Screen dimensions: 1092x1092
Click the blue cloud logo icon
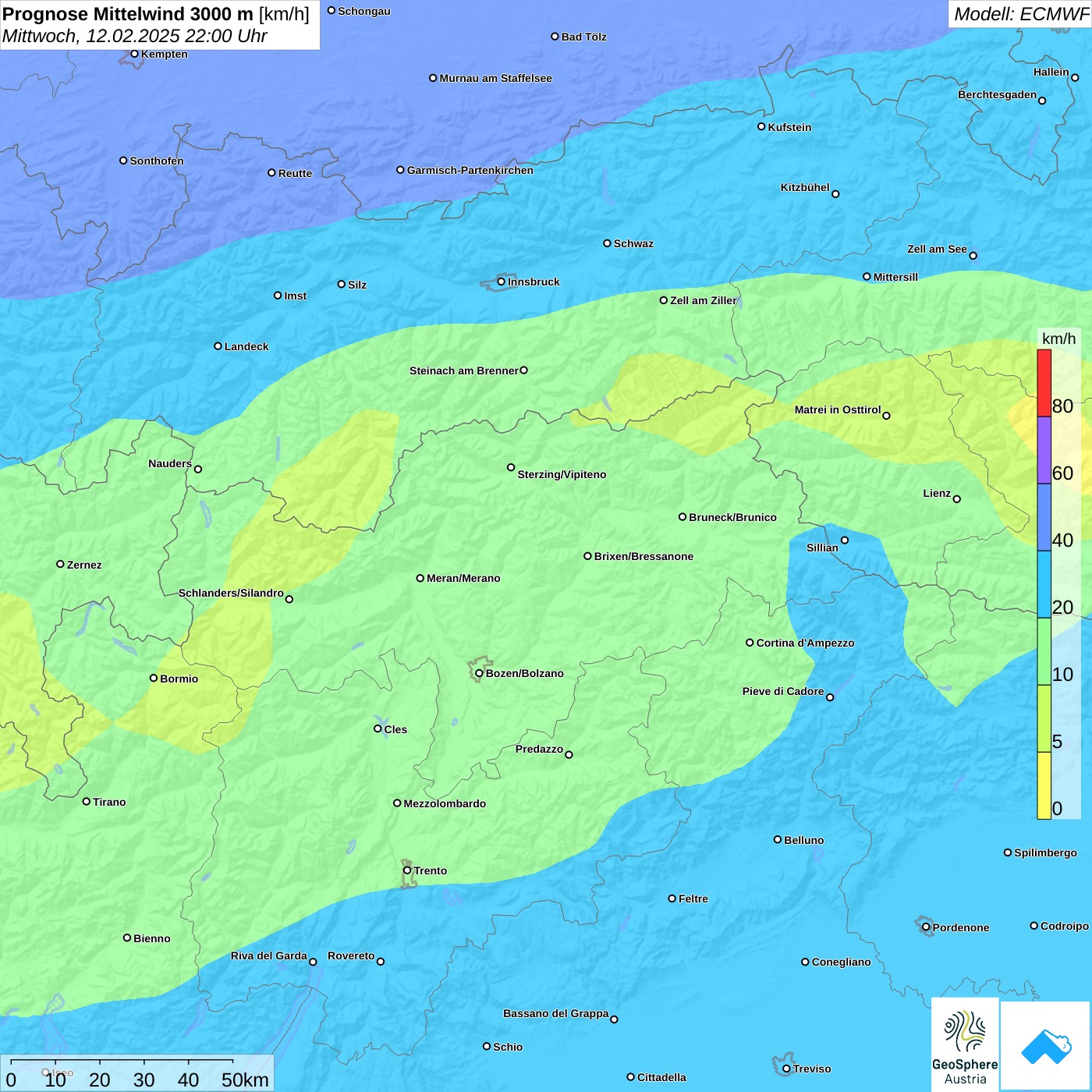pos(1046,1047)
